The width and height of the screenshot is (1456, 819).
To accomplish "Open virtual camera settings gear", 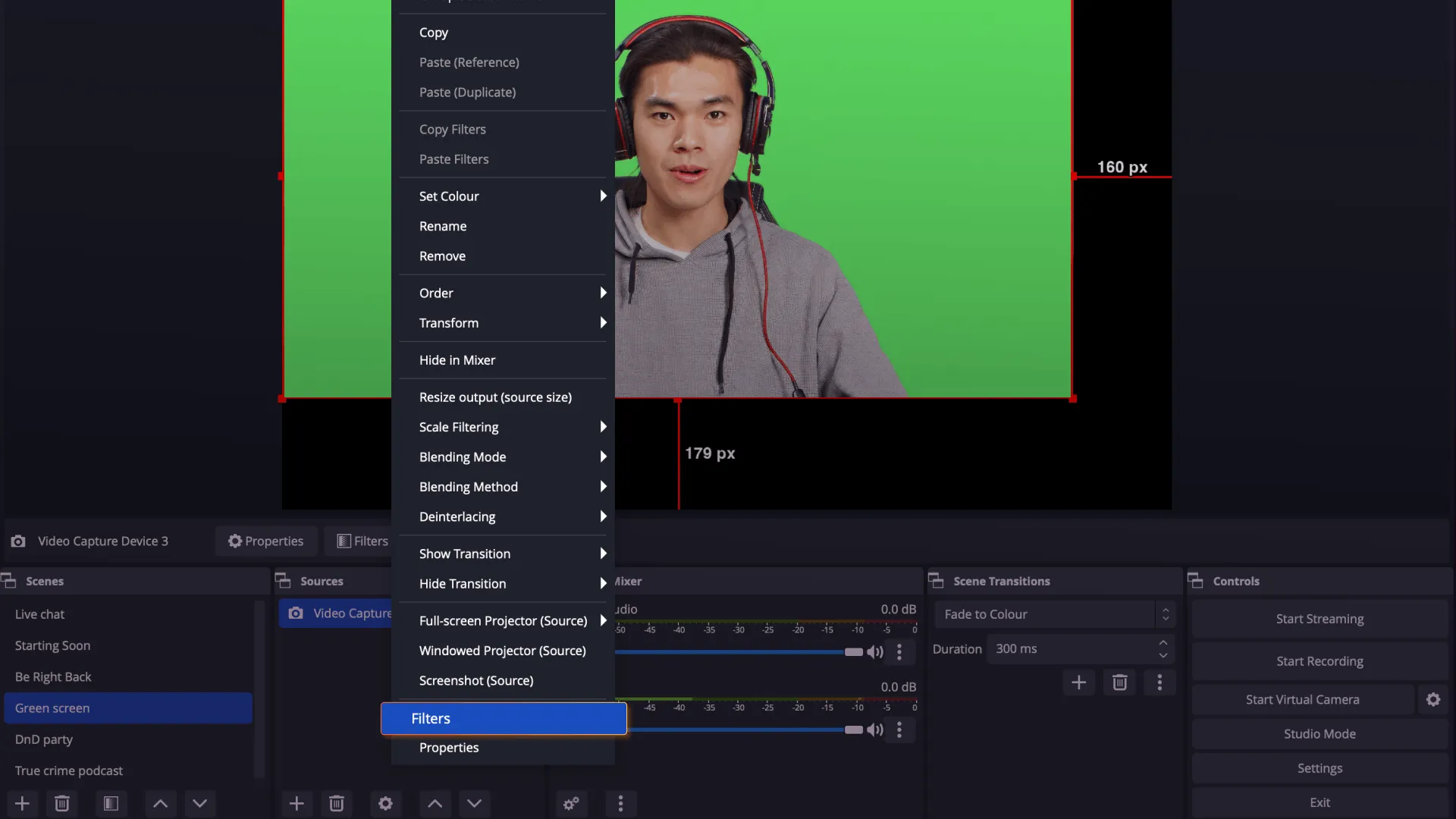I will coord(1433,700).
